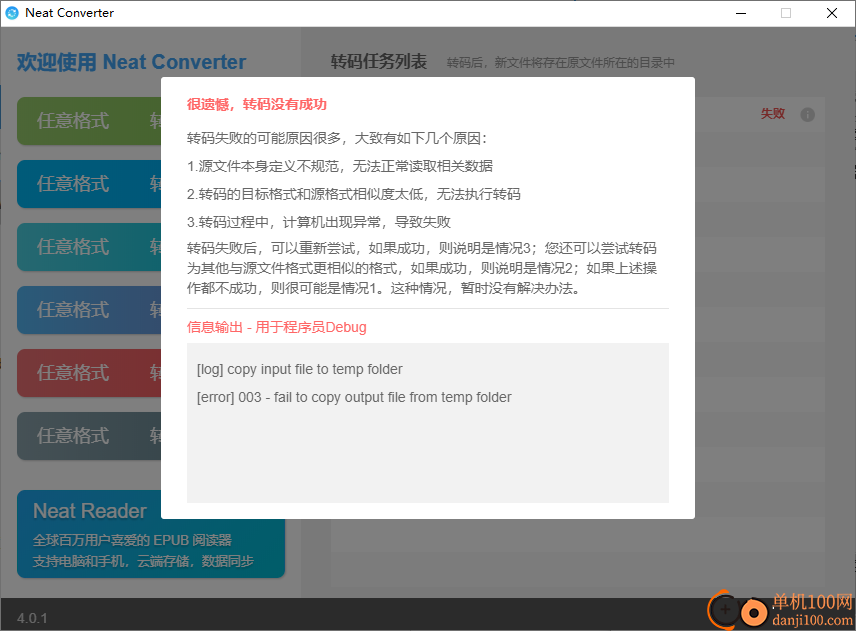Click reason 1 源文件本身定义不规范 text

340,166
